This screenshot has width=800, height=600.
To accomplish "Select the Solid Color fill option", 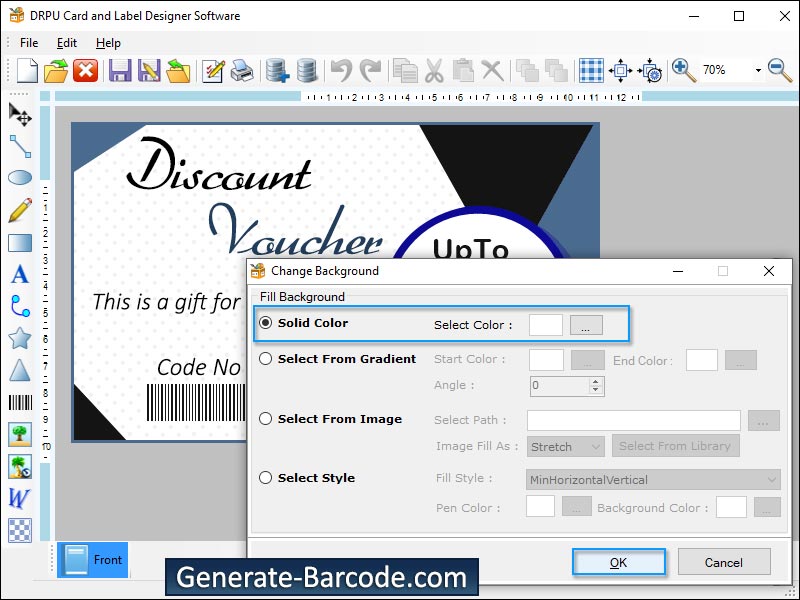I will [264, 323].
